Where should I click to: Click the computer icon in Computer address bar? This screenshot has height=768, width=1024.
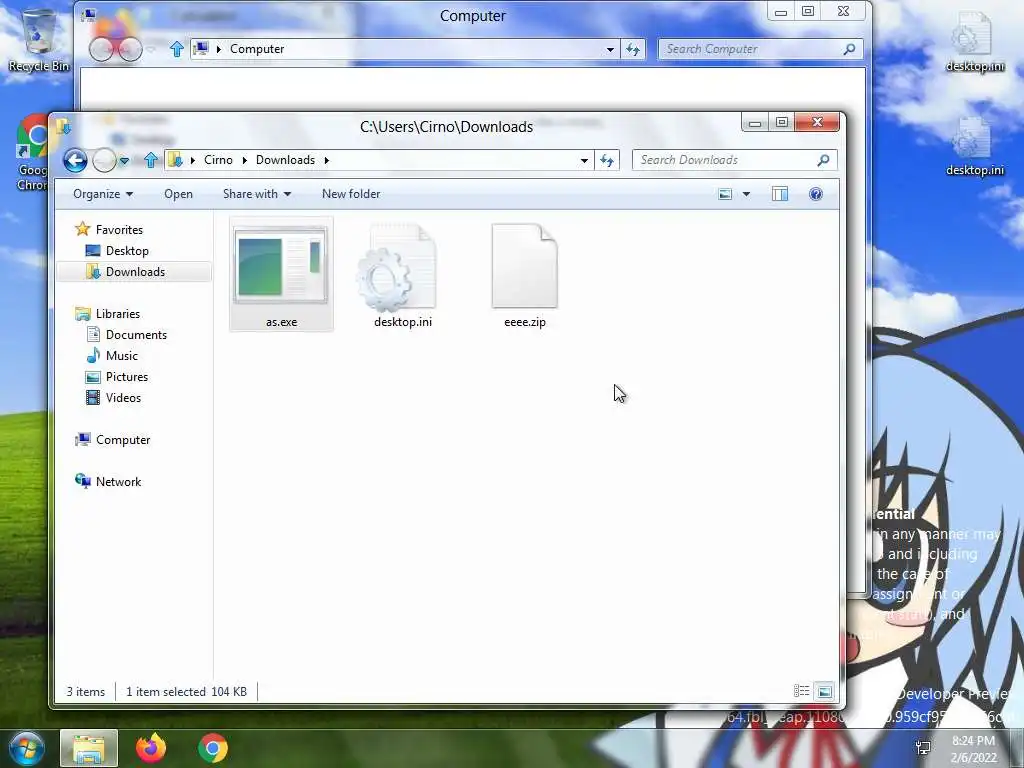(x=201, y=49)
